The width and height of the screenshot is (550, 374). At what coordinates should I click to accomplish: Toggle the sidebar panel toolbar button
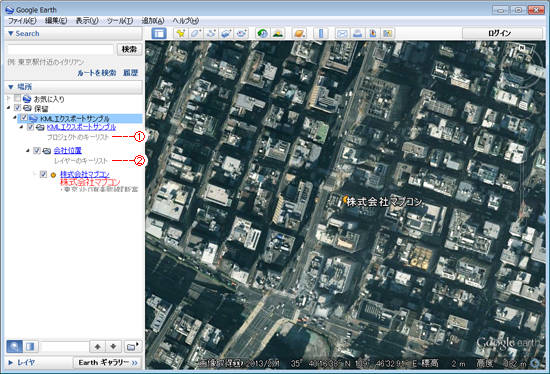pyautogui.click(x=159, y=33)
